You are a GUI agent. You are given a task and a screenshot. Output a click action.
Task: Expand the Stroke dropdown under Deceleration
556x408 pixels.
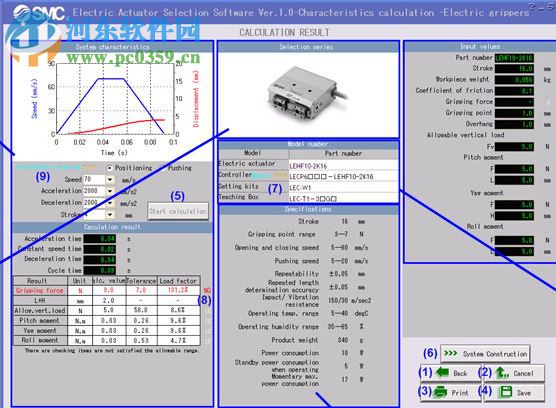pos(110,214)
